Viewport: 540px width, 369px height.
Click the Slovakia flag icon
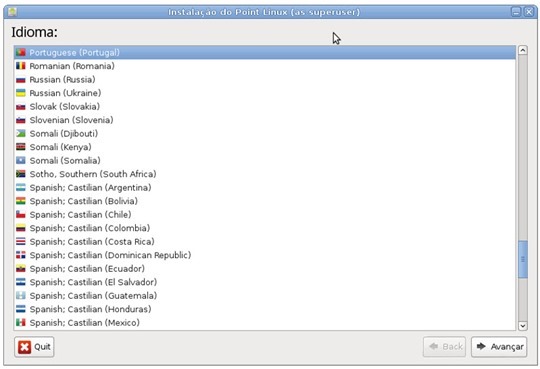coord(21,106)
